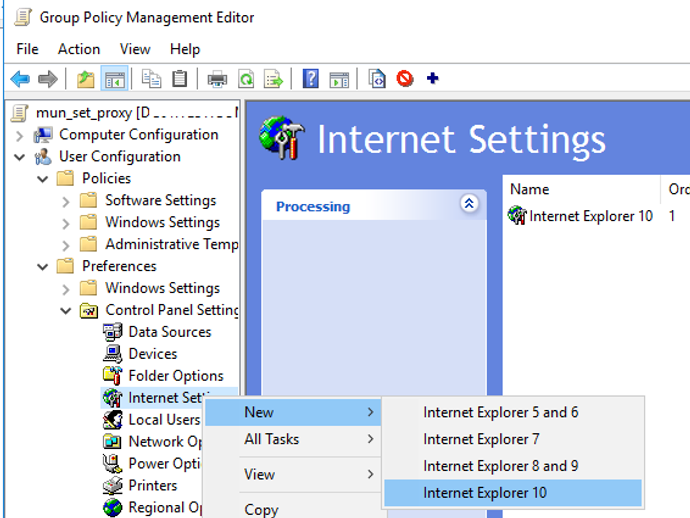This screenshot has width=690, height=518.
Task: Select Computer Configuration tree label
Action: [139, 135]
